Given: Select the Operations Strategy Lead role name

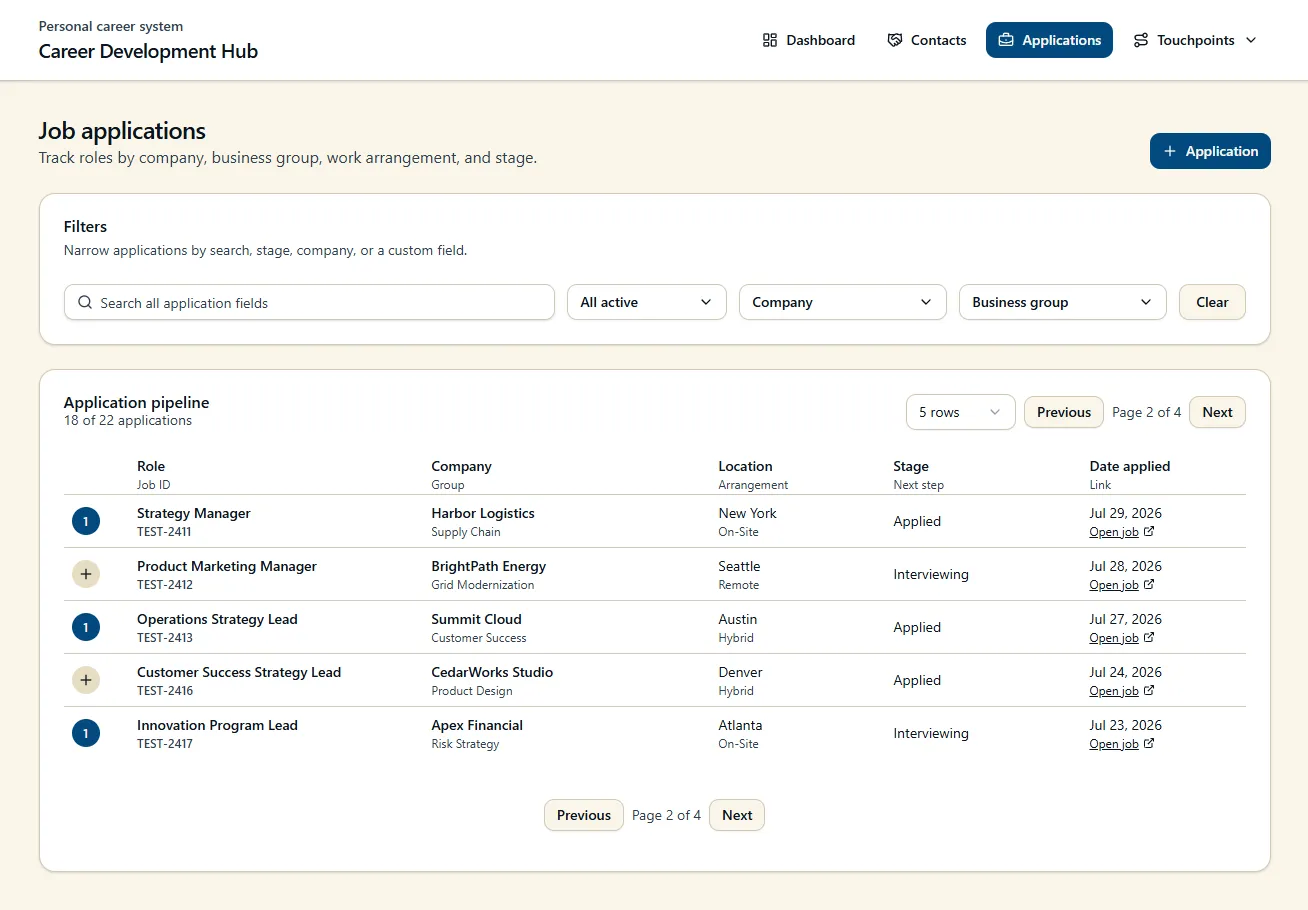Looking at the screenshot, I should click(x=217, y=619).
